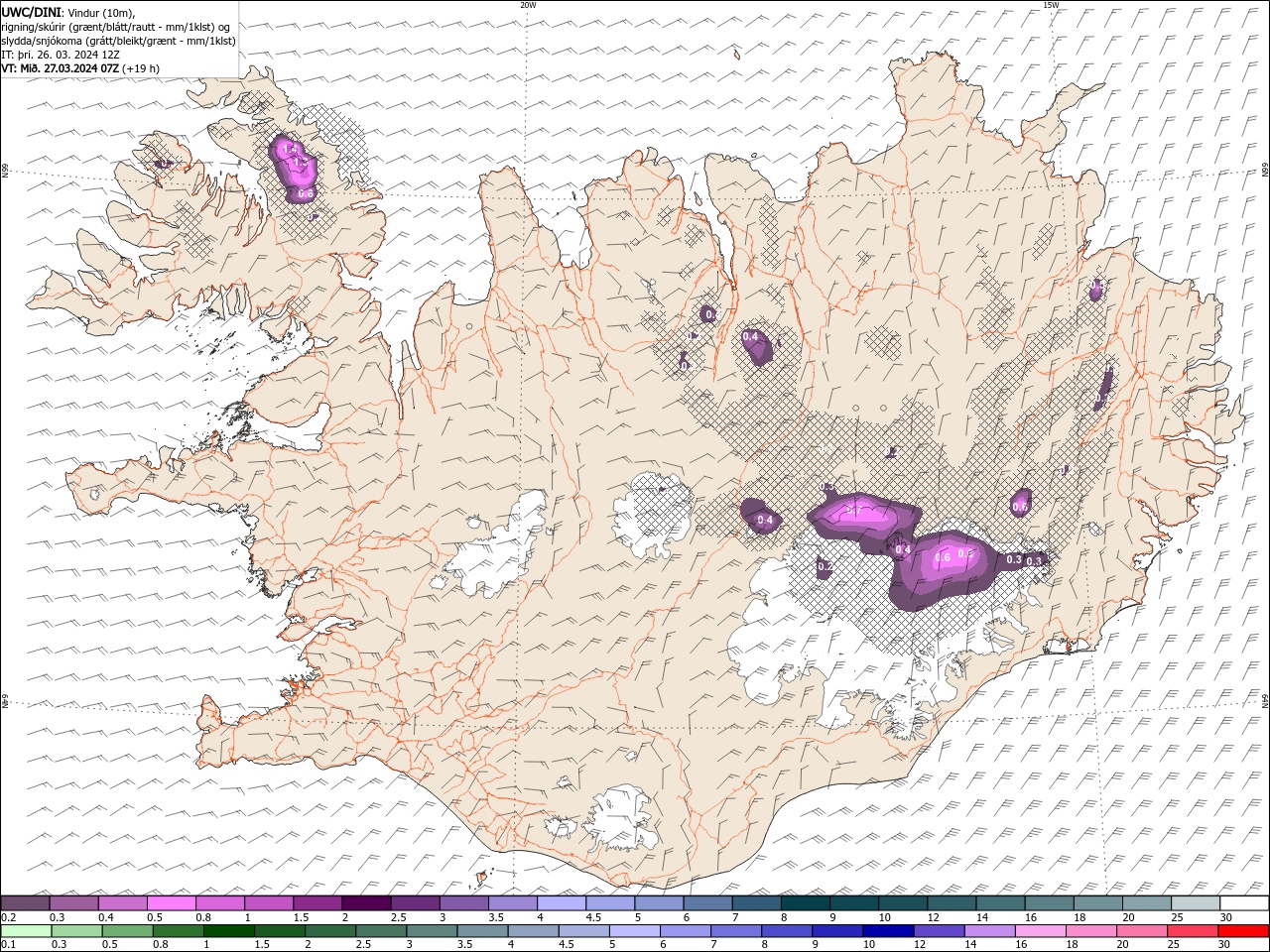
Task: Pick lower legend lavender swatch at 14
Action: [988, 931]
